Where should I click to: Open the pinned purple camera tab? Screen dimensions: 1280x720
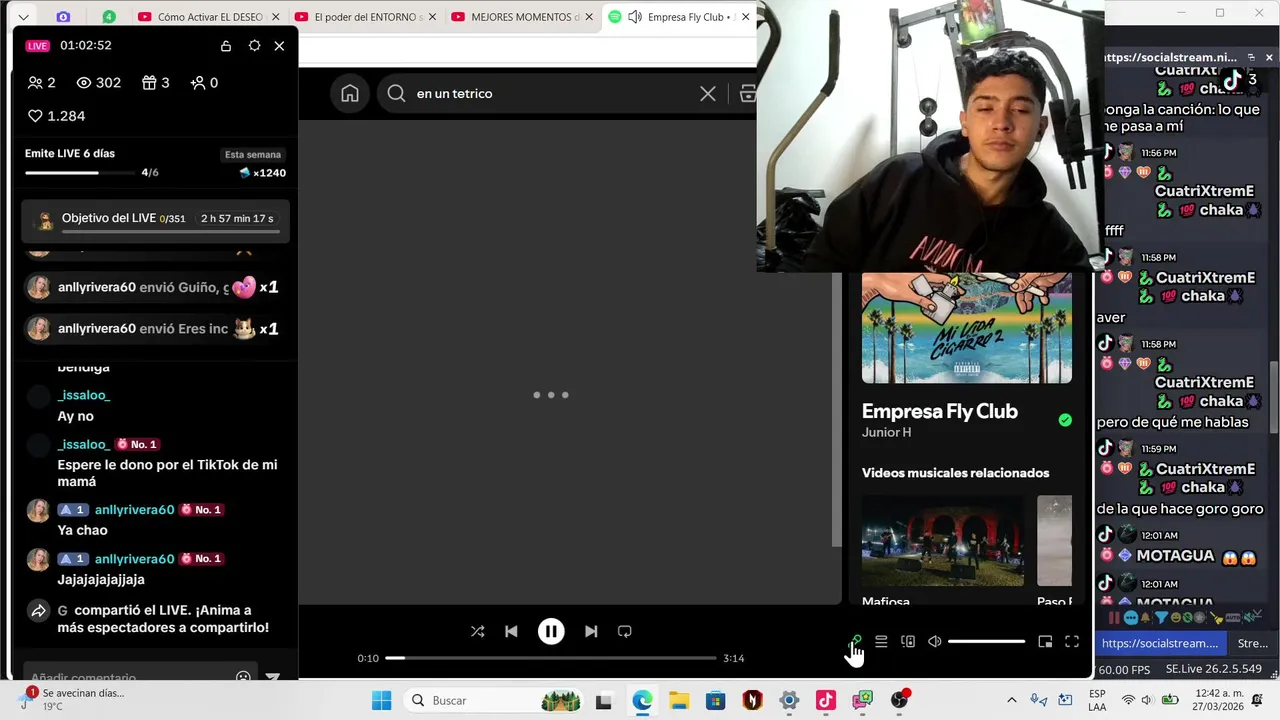pos(63,17)
